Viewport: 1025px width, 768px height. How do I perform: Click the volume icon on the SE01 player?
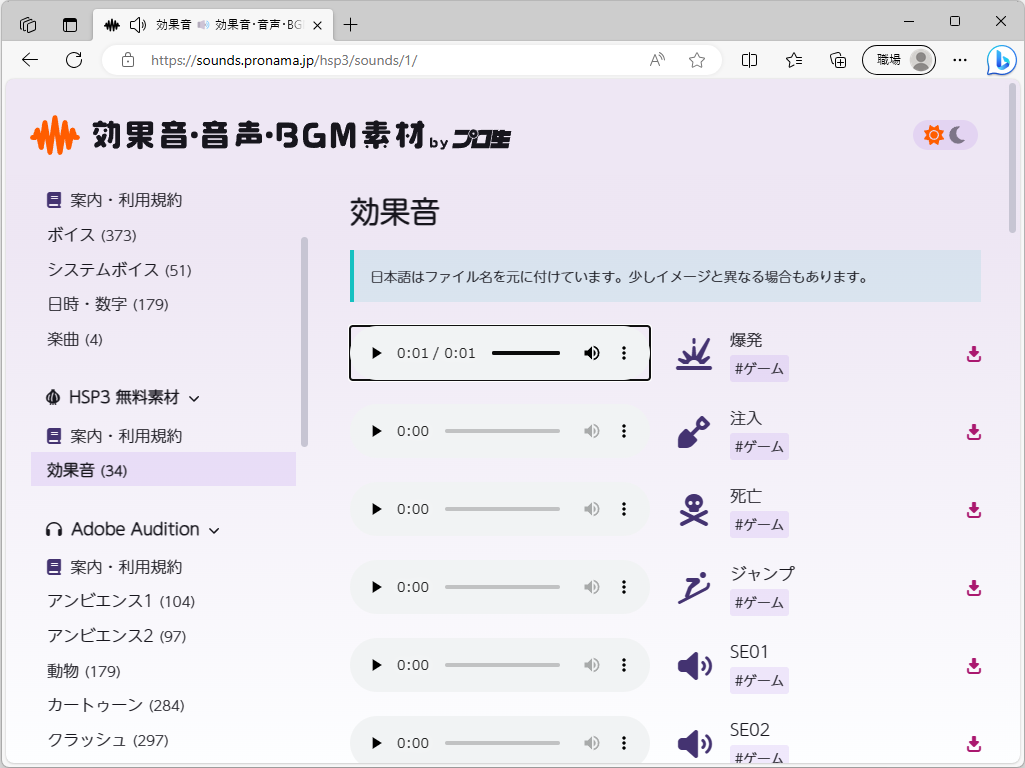tap(591, 664)
